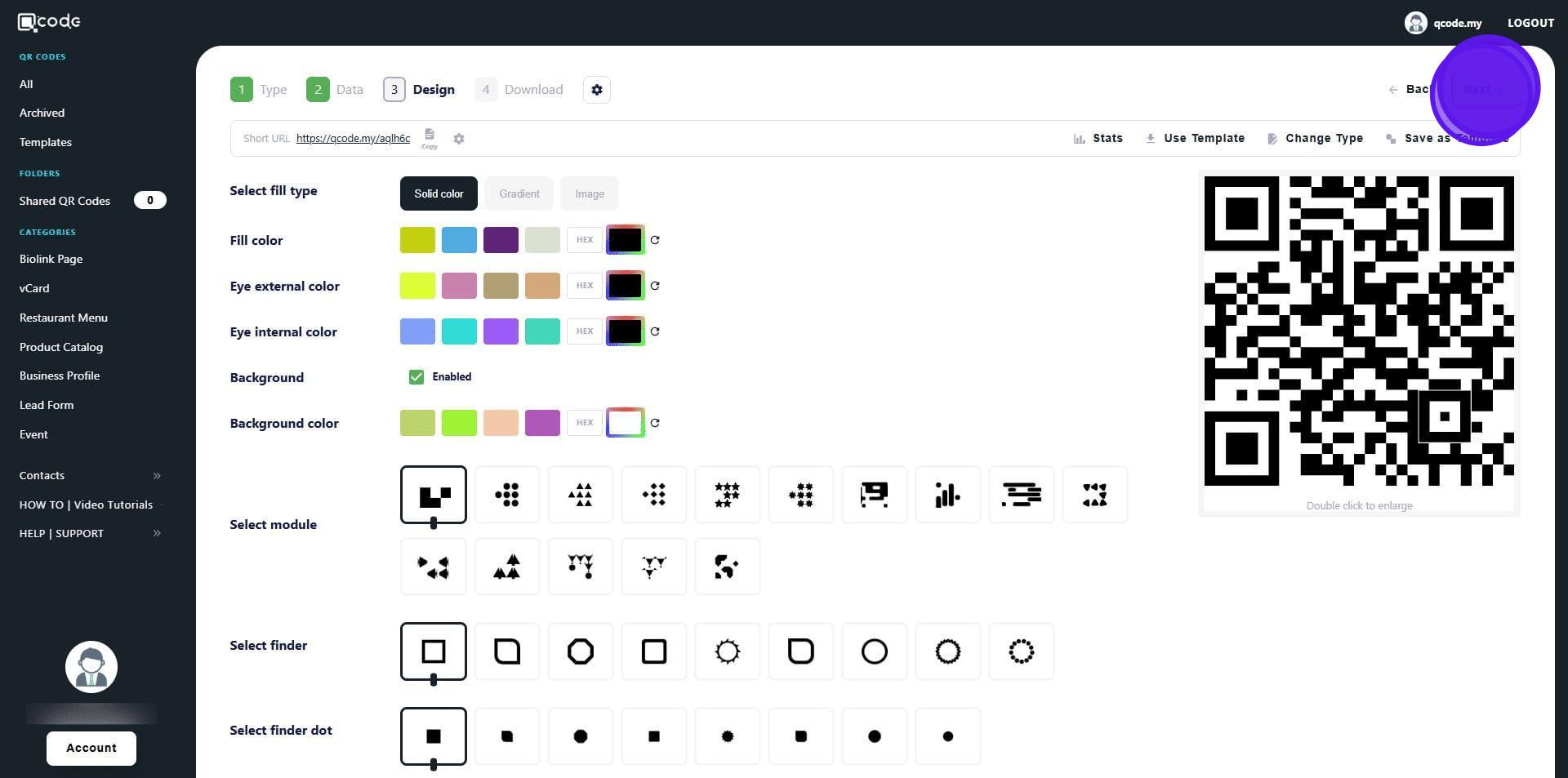Reset the Fill color with refresh icon
The width and height of the screenshot is (1568, 778).
(x=655, y=240)
